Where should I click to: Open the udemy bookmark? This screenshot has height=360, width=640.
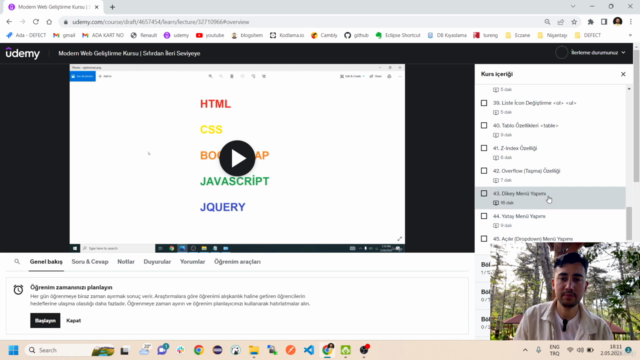[x=176, y=35]
